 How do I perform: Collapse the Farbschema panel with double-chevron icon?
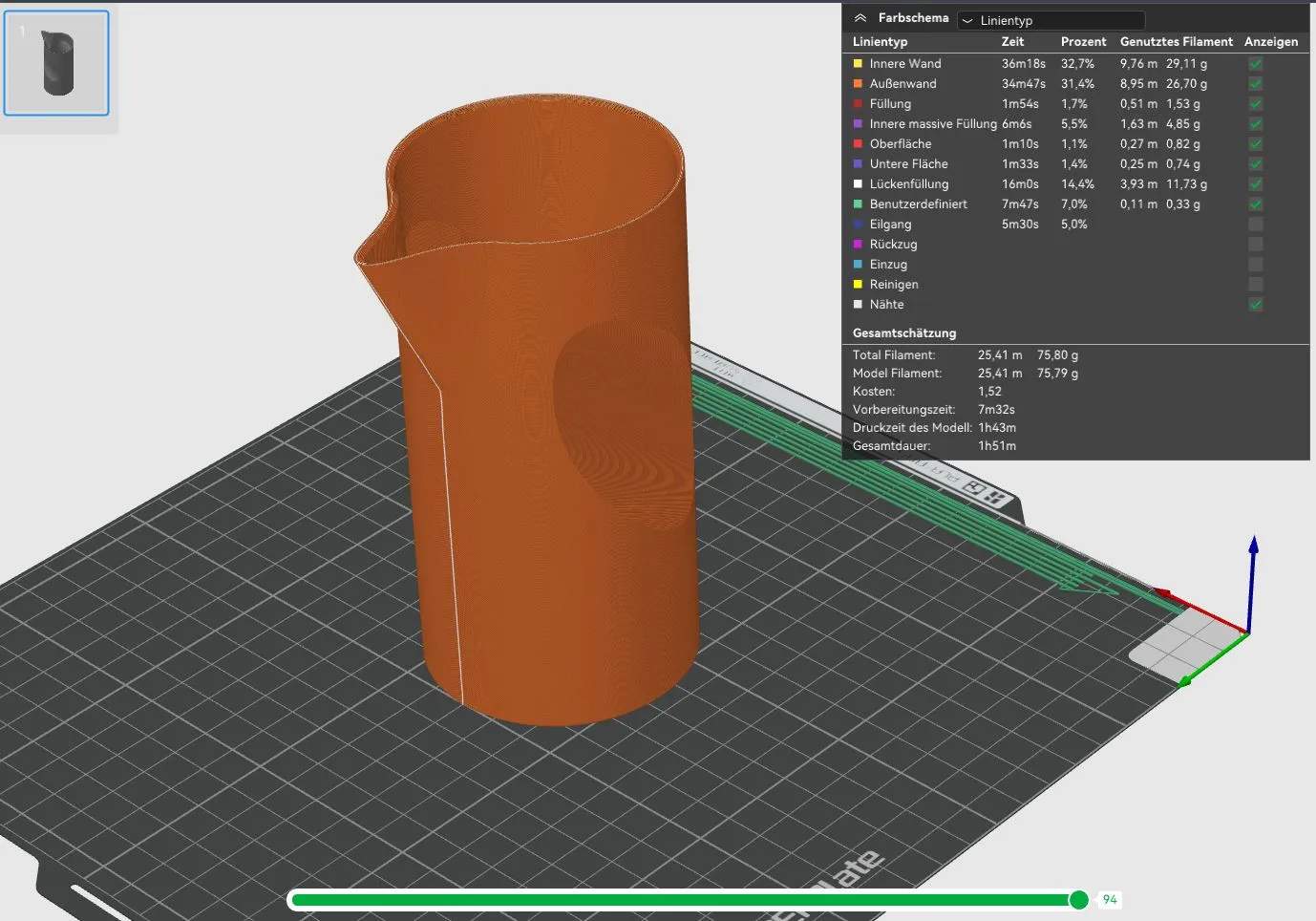tap(860, 18)
